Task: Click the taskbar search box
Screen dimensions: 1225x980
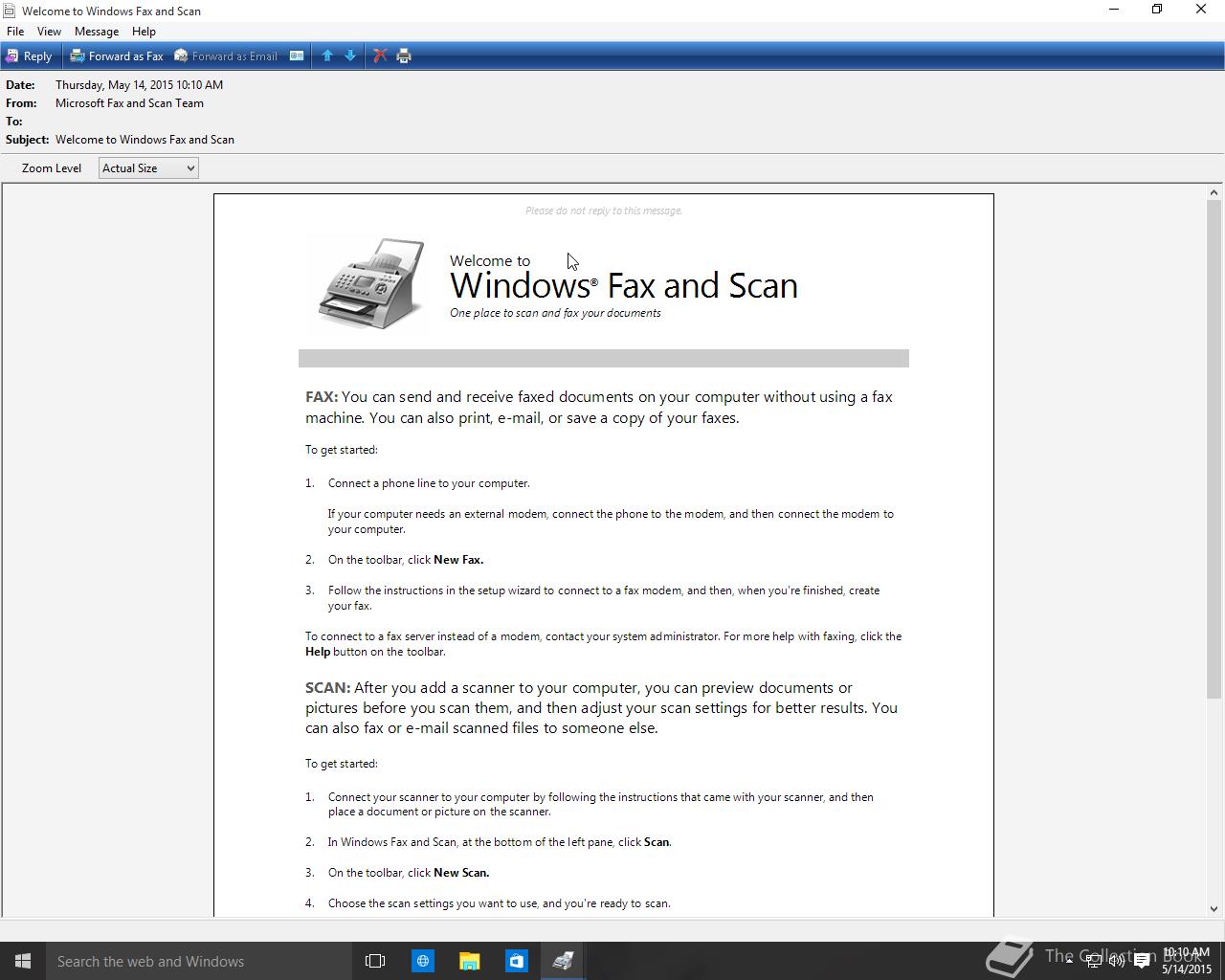Action: pos(199,961)
